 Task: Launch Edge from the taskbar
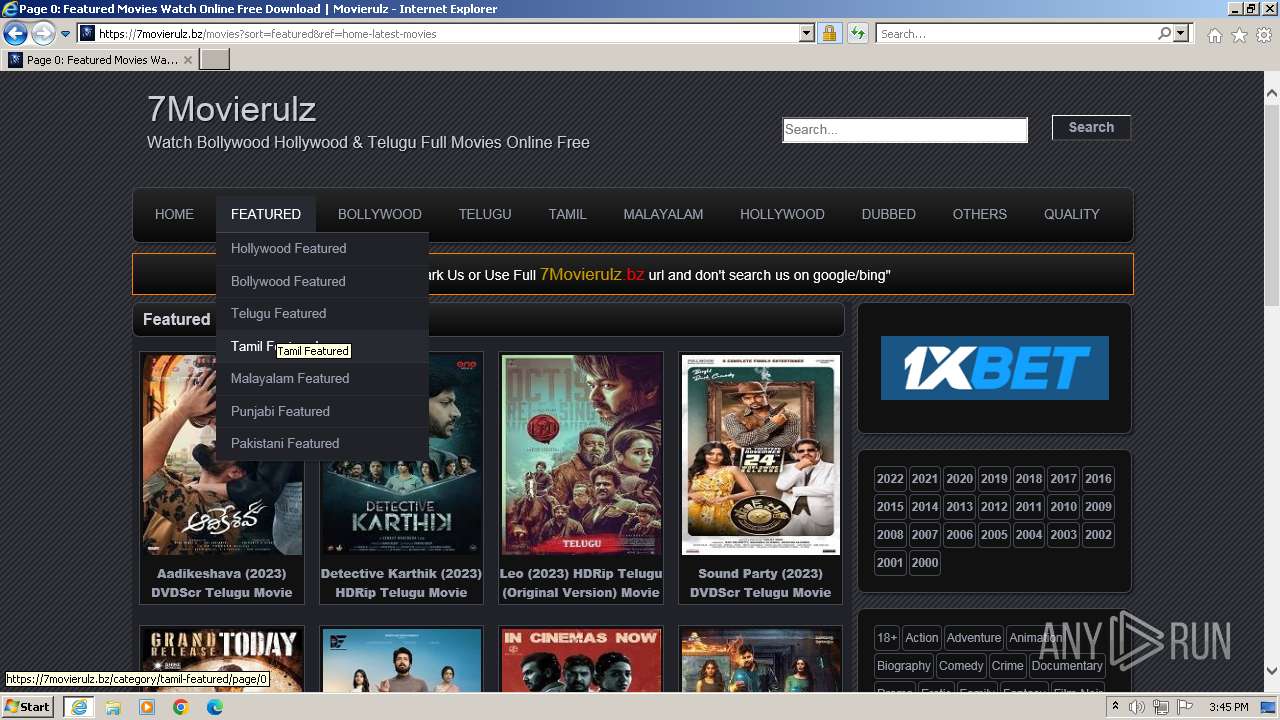[x=215, y=707]
